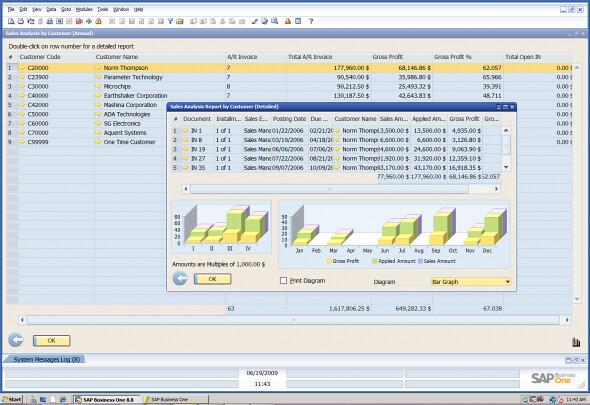Click the lock screen padlock icon
The image size is (590, 405).
(99, 21)
